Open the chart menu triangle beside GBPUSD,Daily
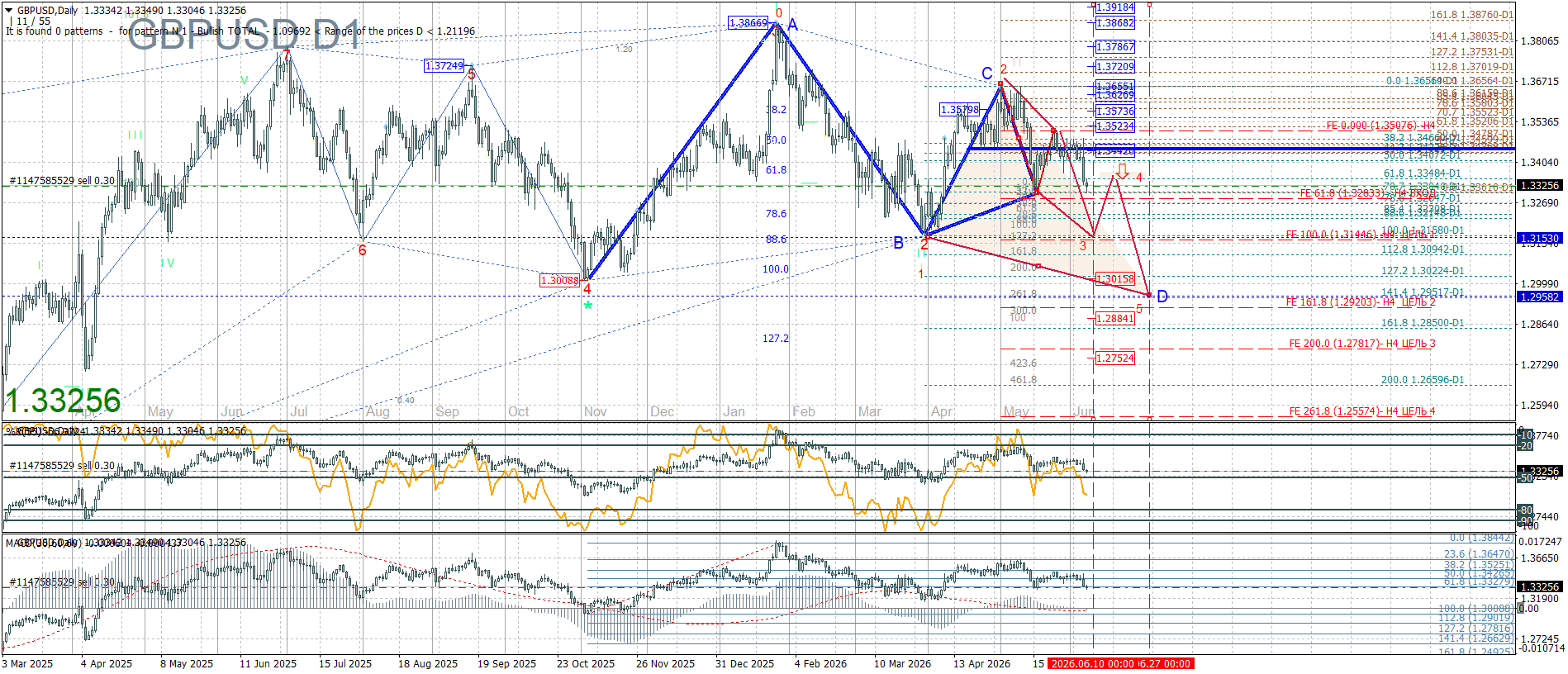 click(x=8, y=10)
